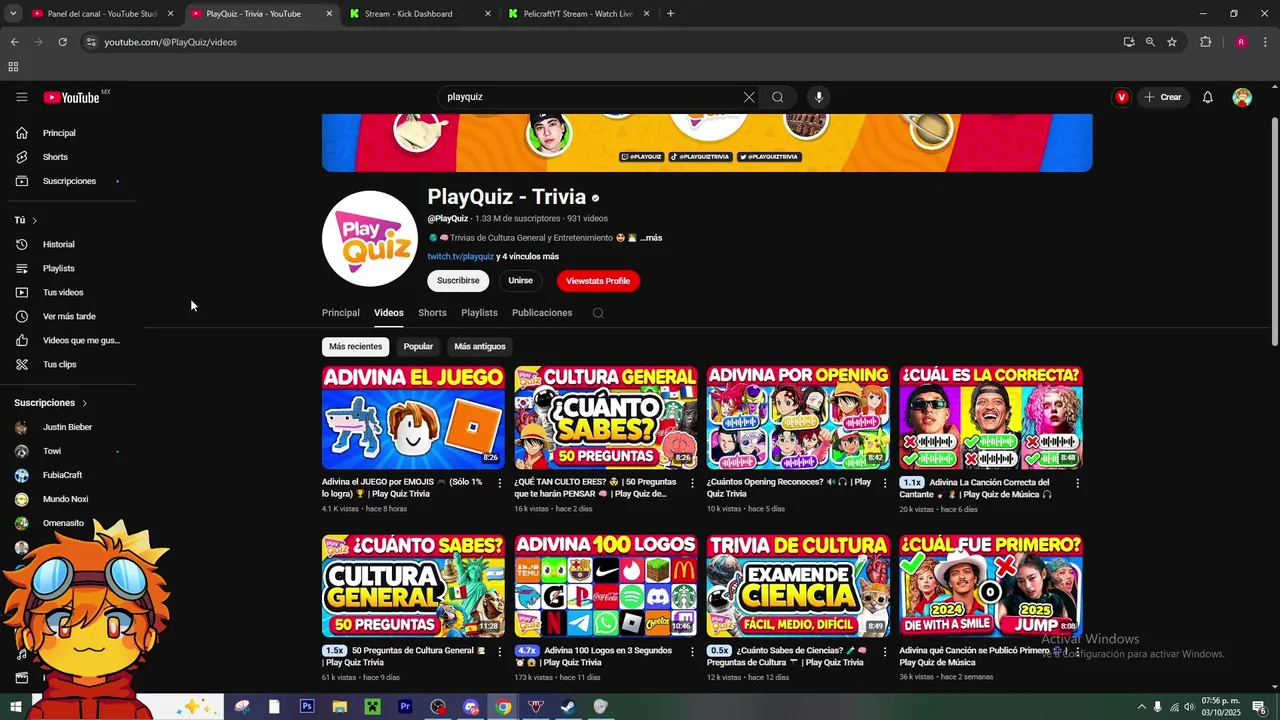Expand the Suscripciones section header chevron
The image size is (1280, 720).
click(x=85, y=403)
